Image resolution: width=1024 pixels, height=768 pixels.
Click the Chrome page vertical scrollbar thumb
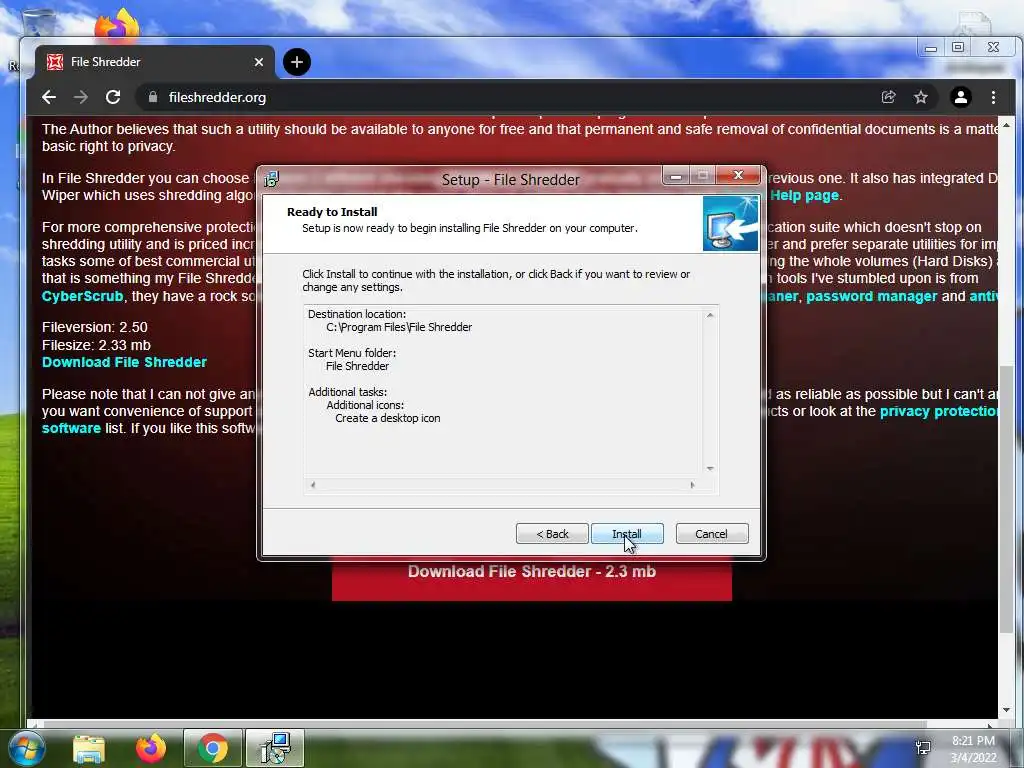(1006, 500)
